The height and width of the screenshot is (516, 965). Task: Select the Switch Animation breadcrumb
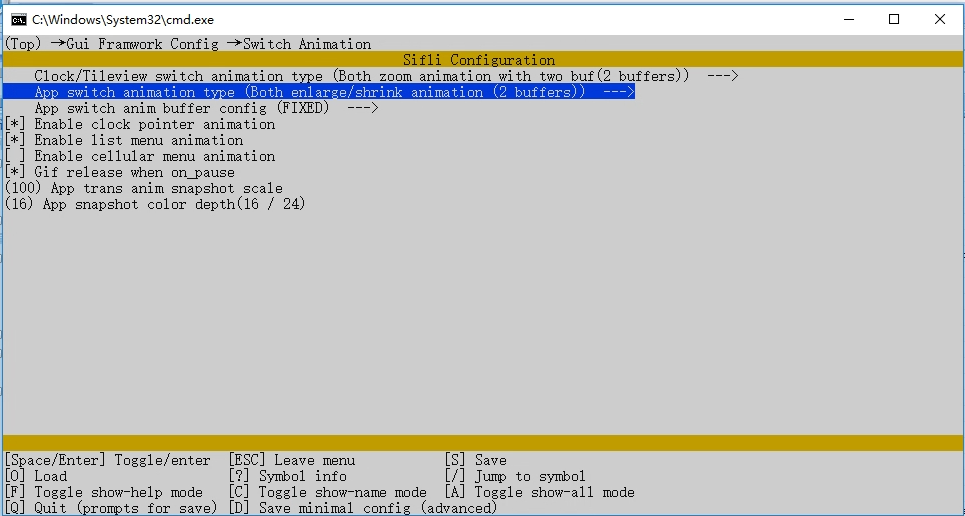click(307, 44)
